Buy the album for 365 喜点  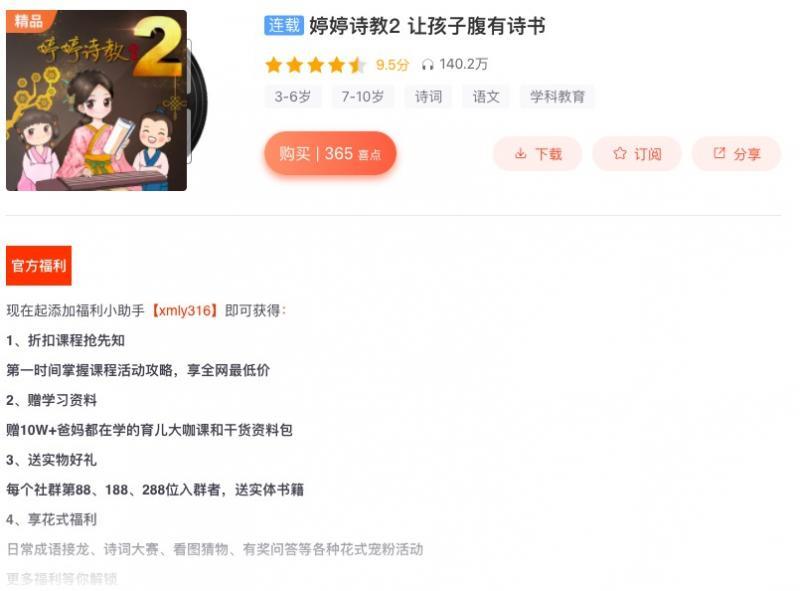330,153
